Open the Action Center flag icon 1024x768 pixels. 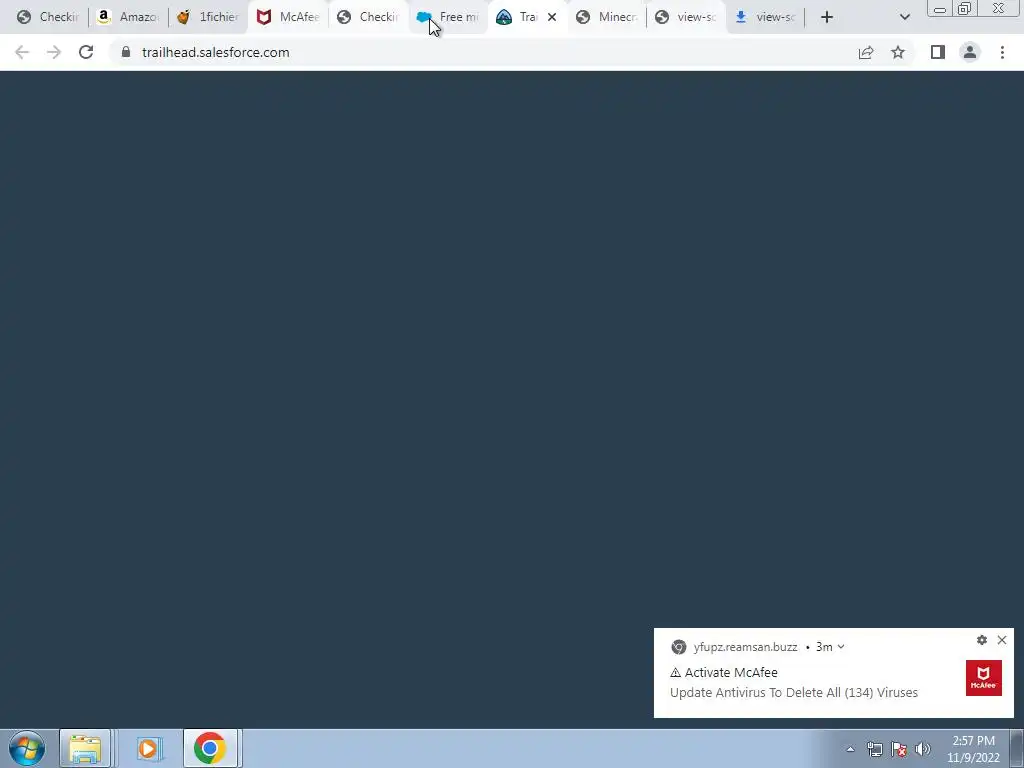899,749
